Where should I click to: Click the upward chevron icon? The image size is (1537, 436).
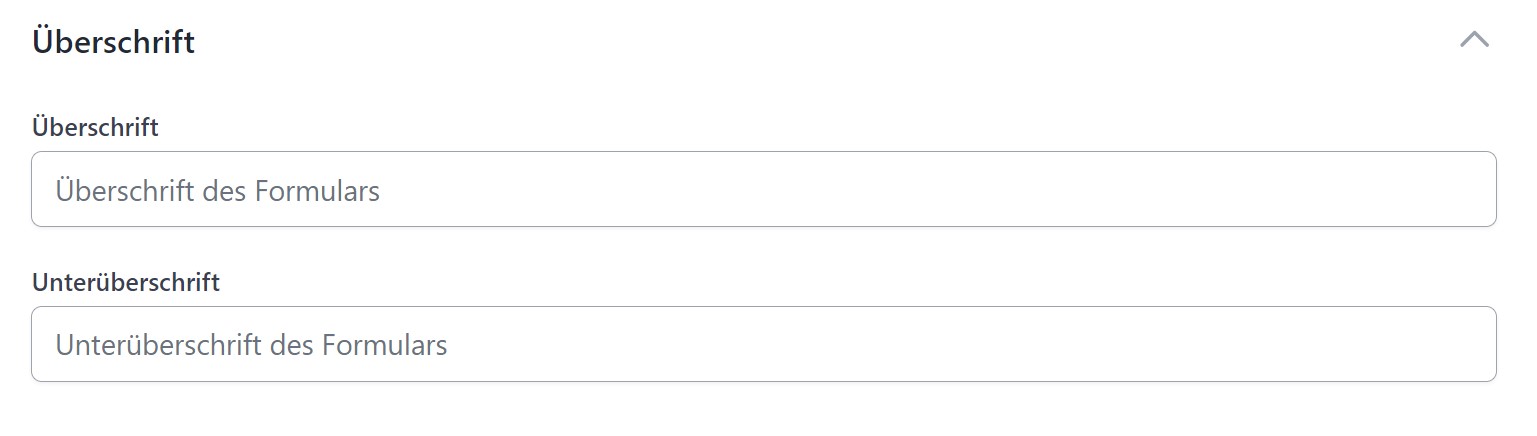(x=1474, y=40)
